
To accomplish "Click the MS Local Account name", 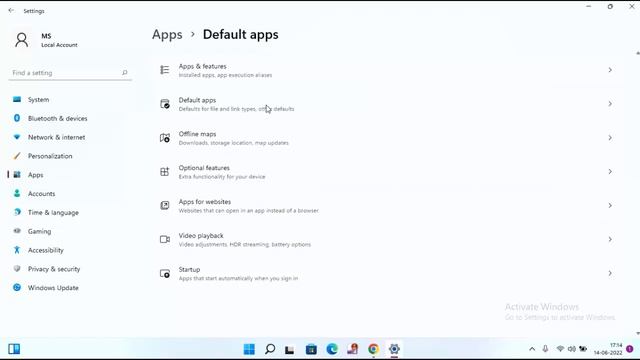I will point(59,40).
